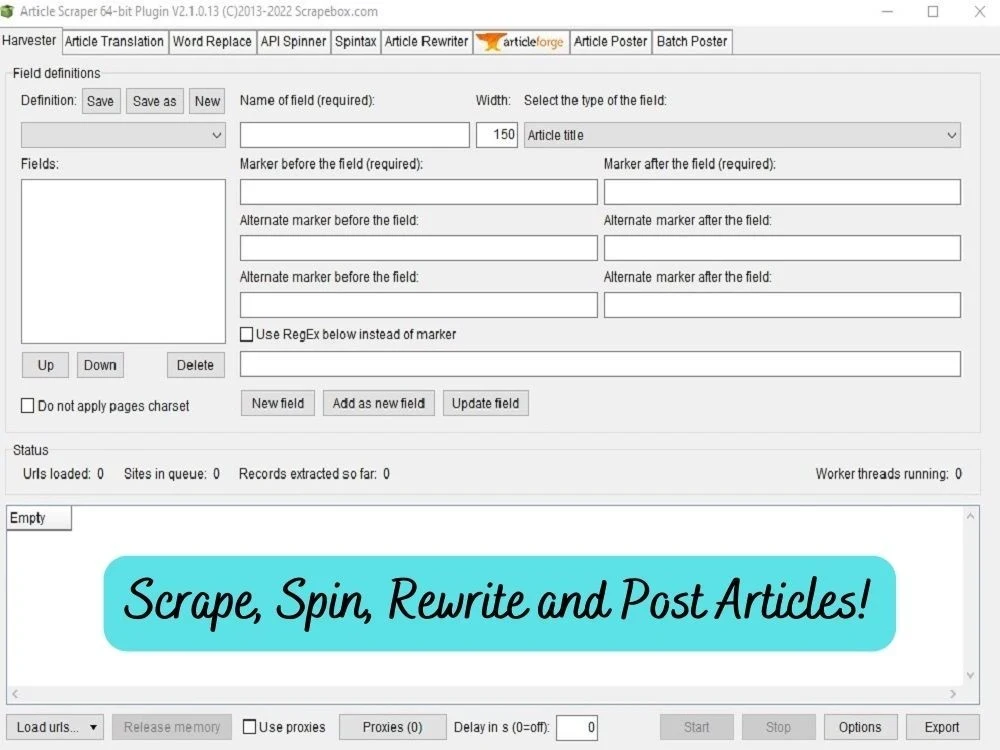This screenshot has height=750, width=1000.
Task: Open the Options dialog
Action: (x=861, y=727)
